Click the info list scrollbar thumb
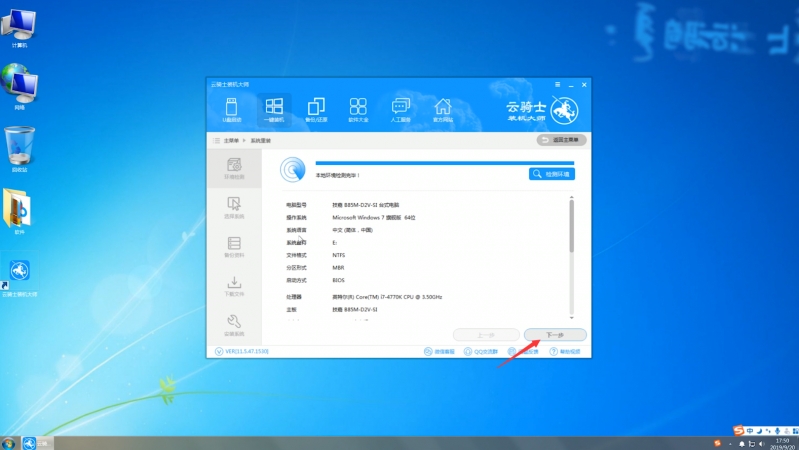Image resolution: width=799 pixels, height=450 pixels. coord(571,226)
